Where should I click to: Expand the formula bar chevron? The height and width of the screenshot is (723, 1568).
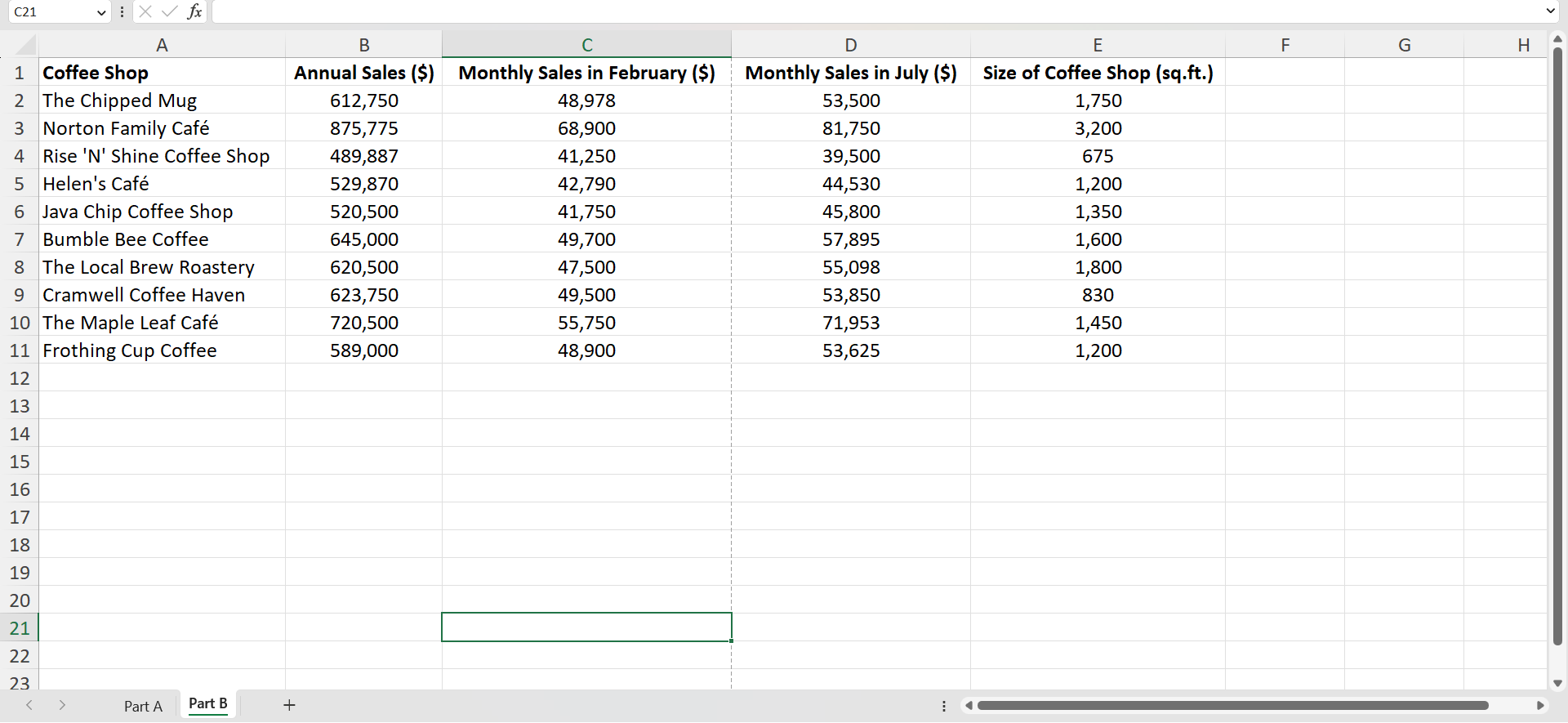click(x=1551, y=11)
